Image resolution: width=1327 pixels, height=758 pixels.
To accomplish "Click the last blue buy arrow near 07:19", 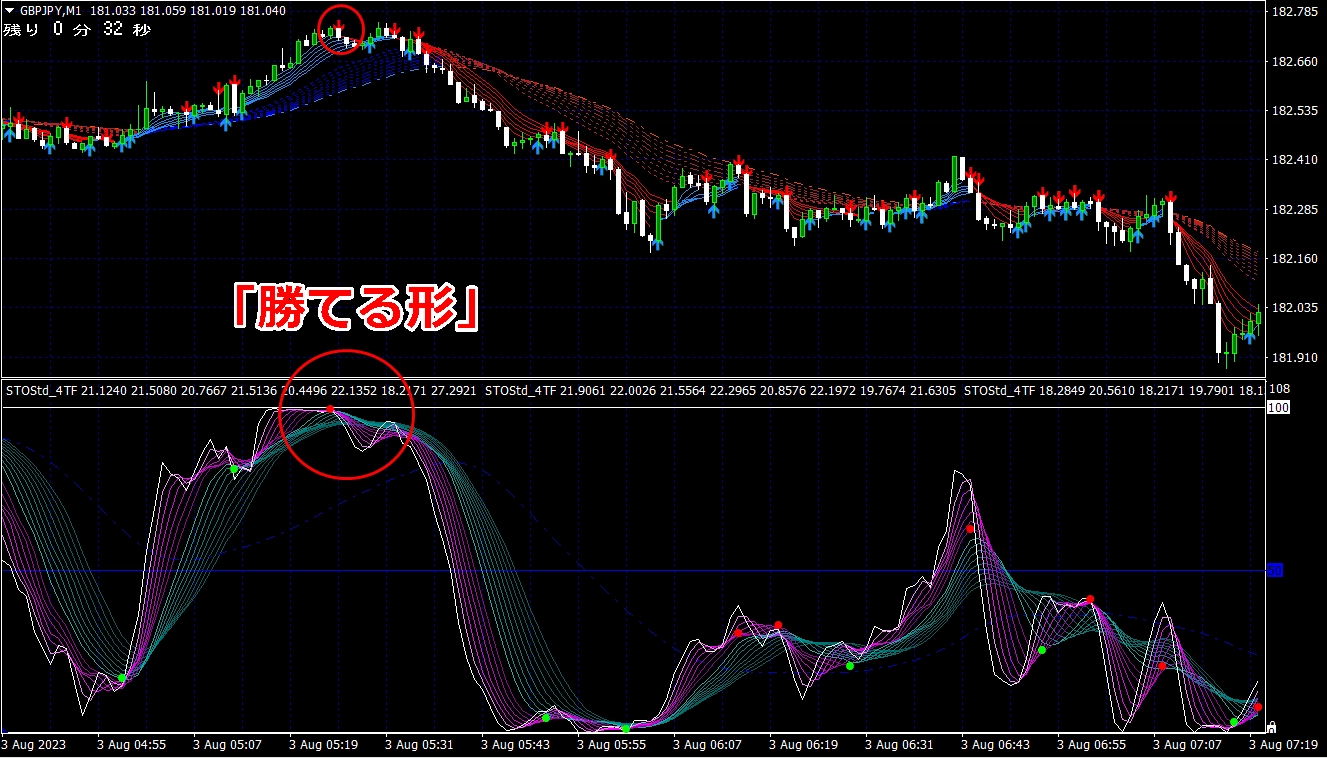I will coord(1249,337).
